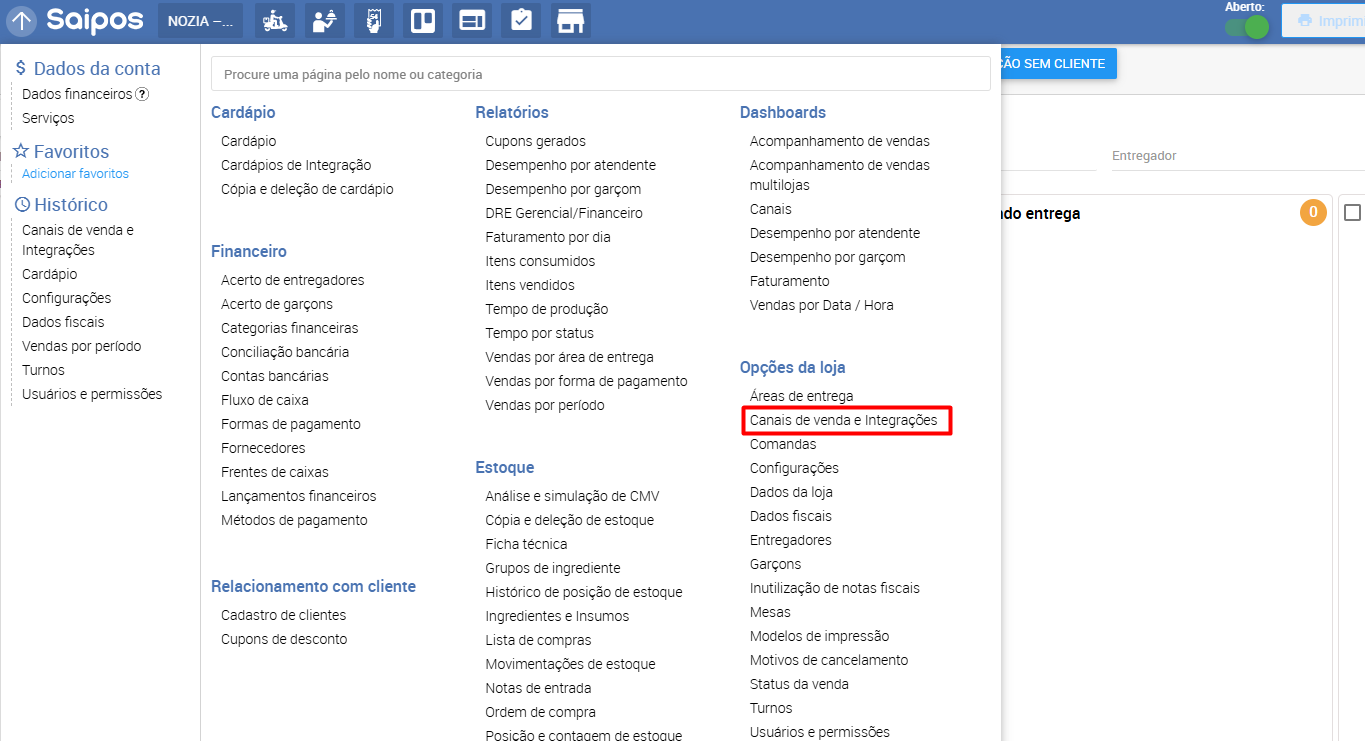Click the up-arrow circle icon beside Saipos
This screenshot has height=741, width=1365.
22,21
